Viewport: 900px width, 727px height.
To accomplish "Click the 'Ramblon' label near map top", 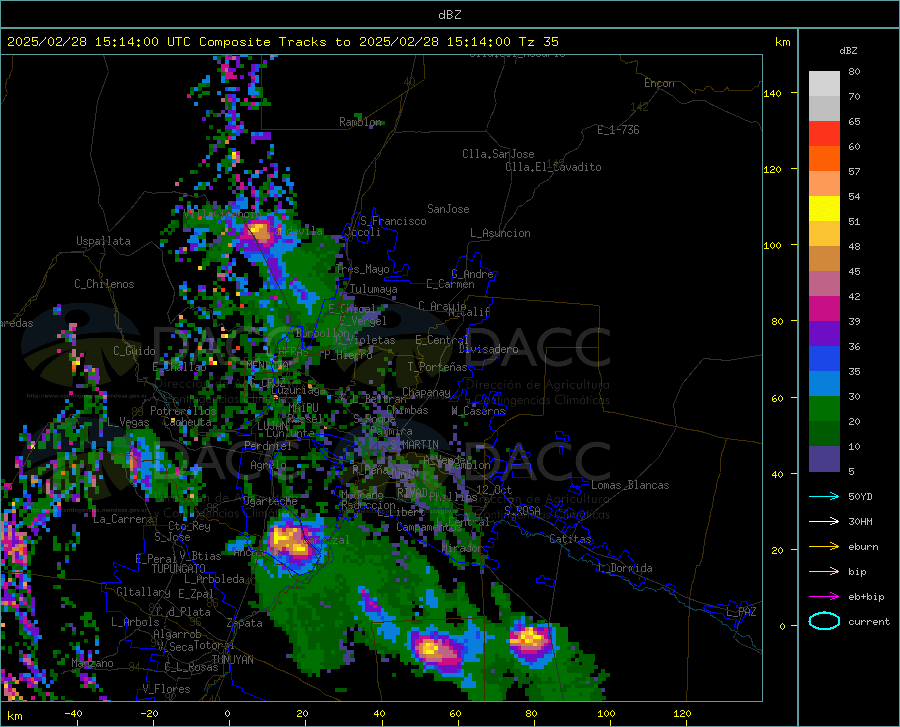I will click(x=360, y=122).
